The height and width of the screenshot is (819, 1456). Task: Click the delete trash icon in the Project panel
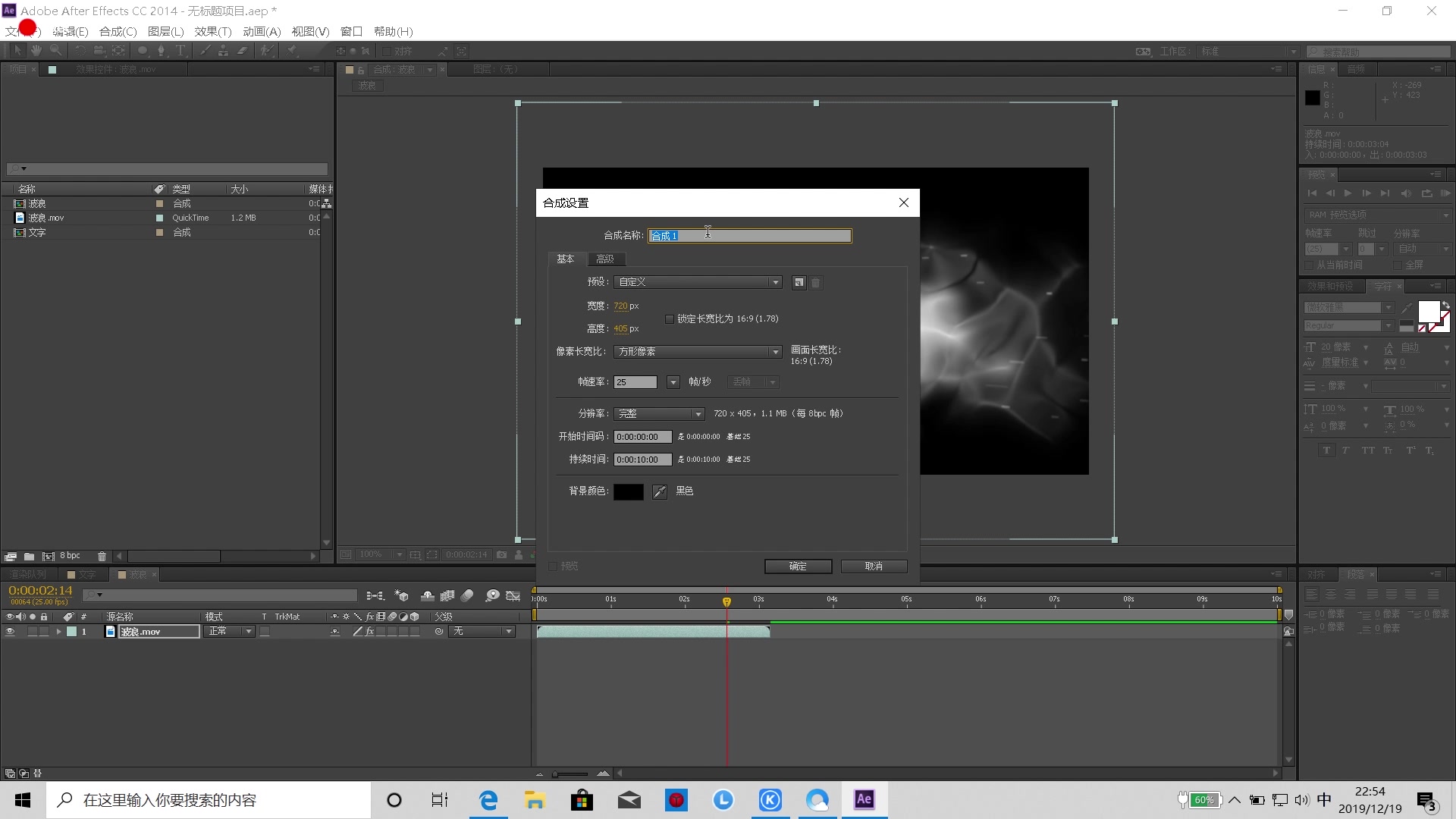[102, 556]
